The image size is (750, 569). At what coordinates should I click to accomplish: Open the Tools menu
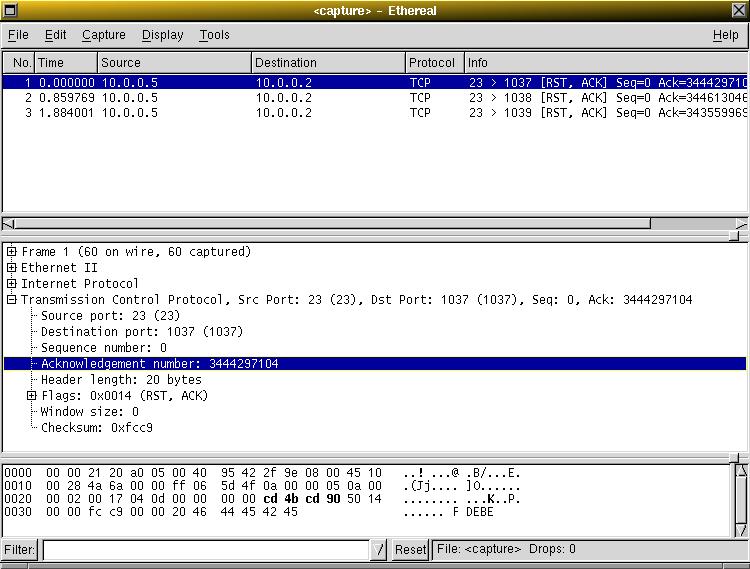214,35
